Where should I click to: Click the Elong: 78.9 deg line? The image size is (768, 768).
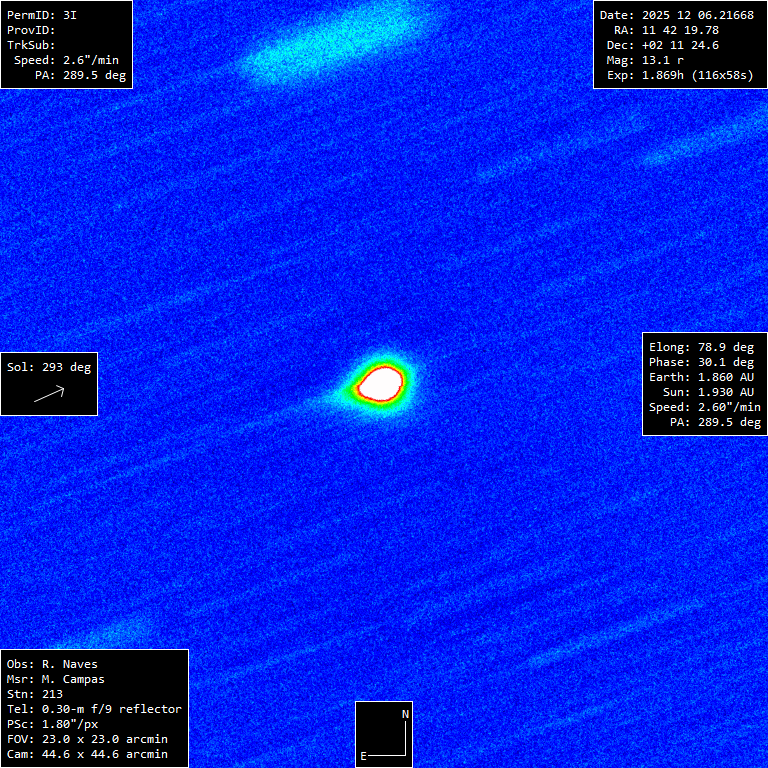[701, 347]
